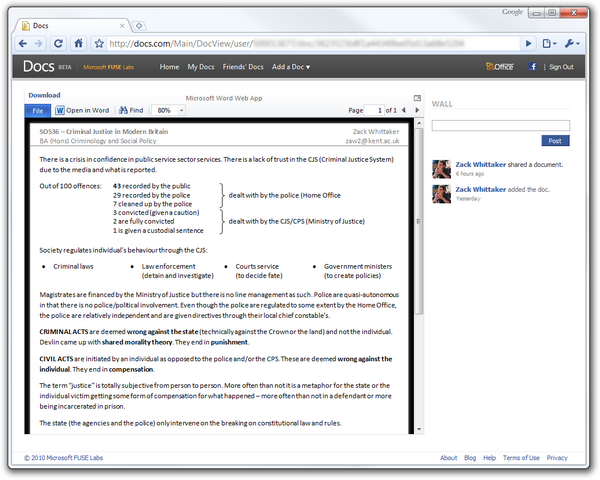
Task: Click the address bar URL field
Action: click(x=313, y=44)
